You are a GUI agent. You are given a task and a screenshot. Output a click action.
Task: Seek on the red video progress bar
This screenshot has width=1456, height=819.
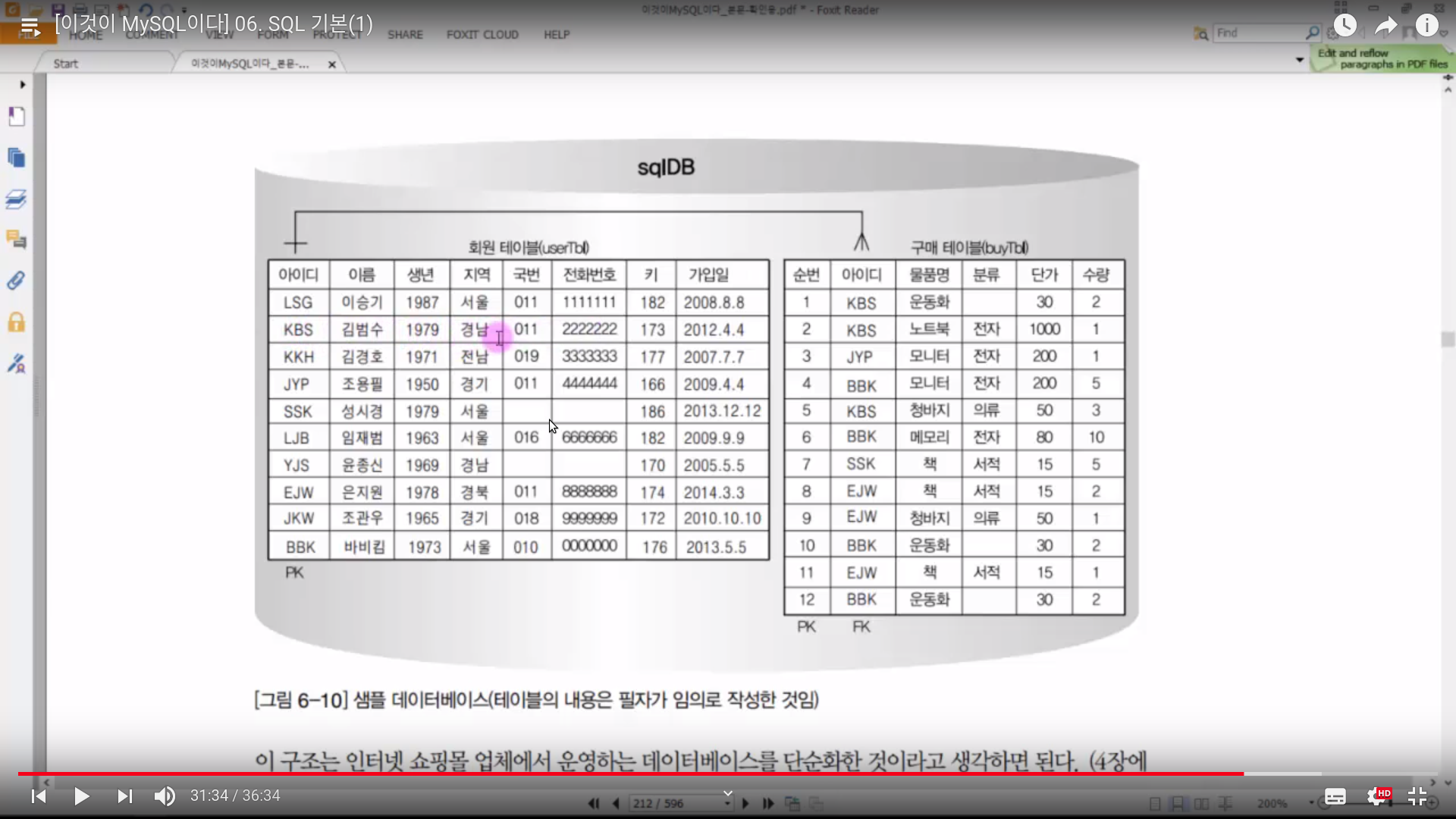pos(630,773)
